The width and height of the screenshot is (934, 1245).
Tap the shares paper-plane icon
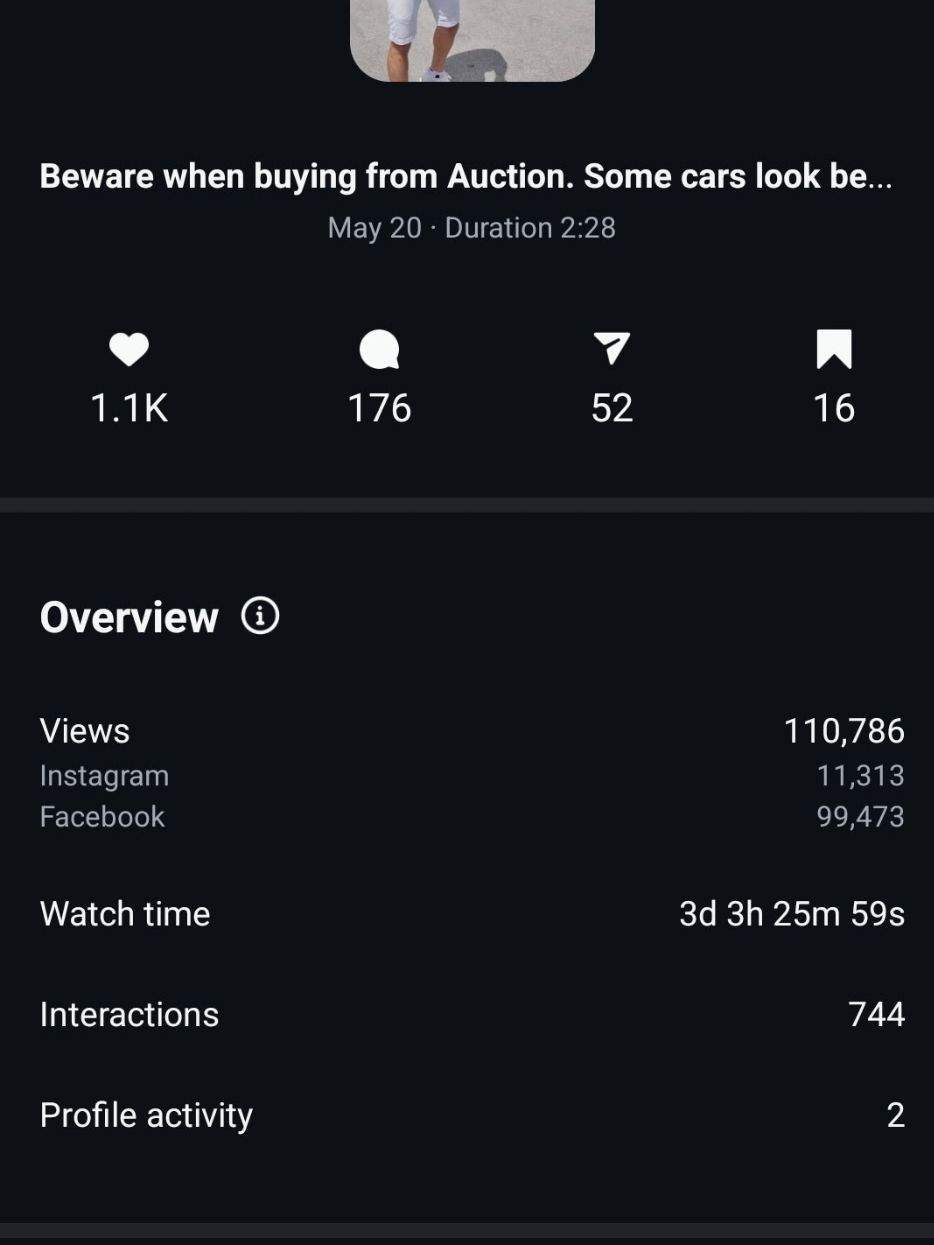tap(612, 348)
